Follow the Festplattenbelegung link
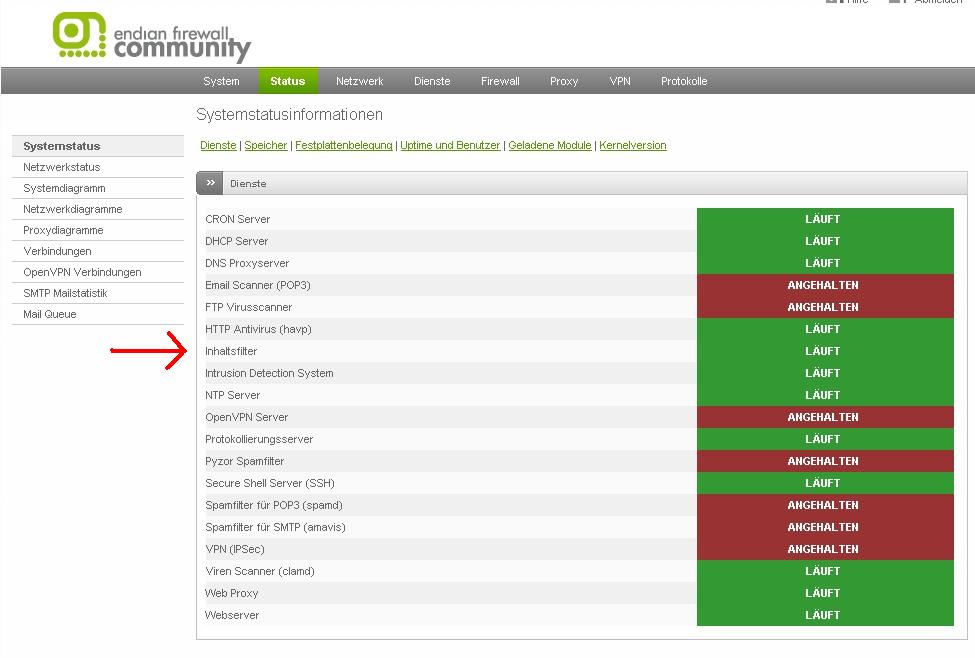975x658 pixels. pyautogui.click(x=344, y=145)
